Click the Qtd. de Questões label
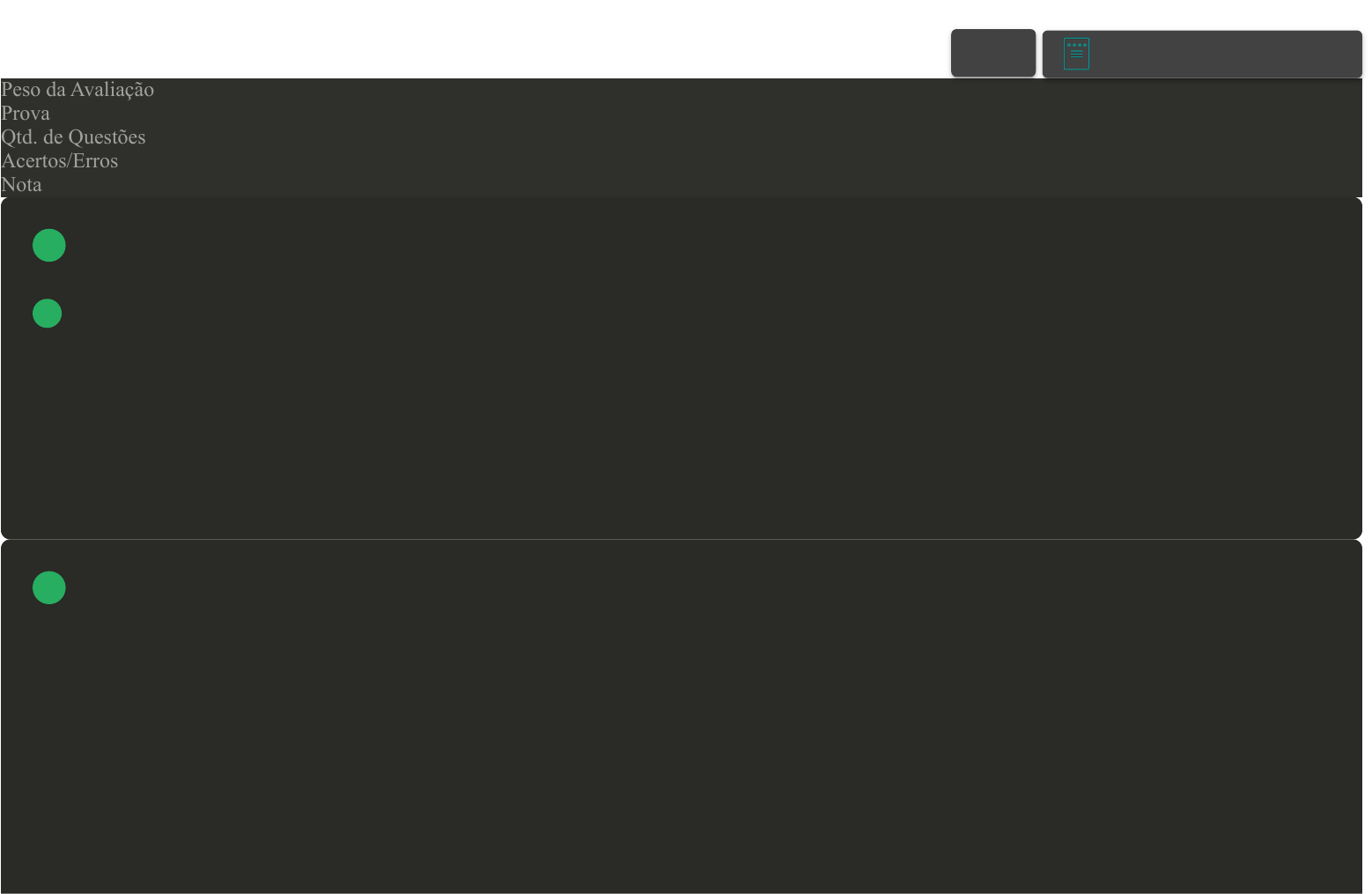 (x=73, y=137)
